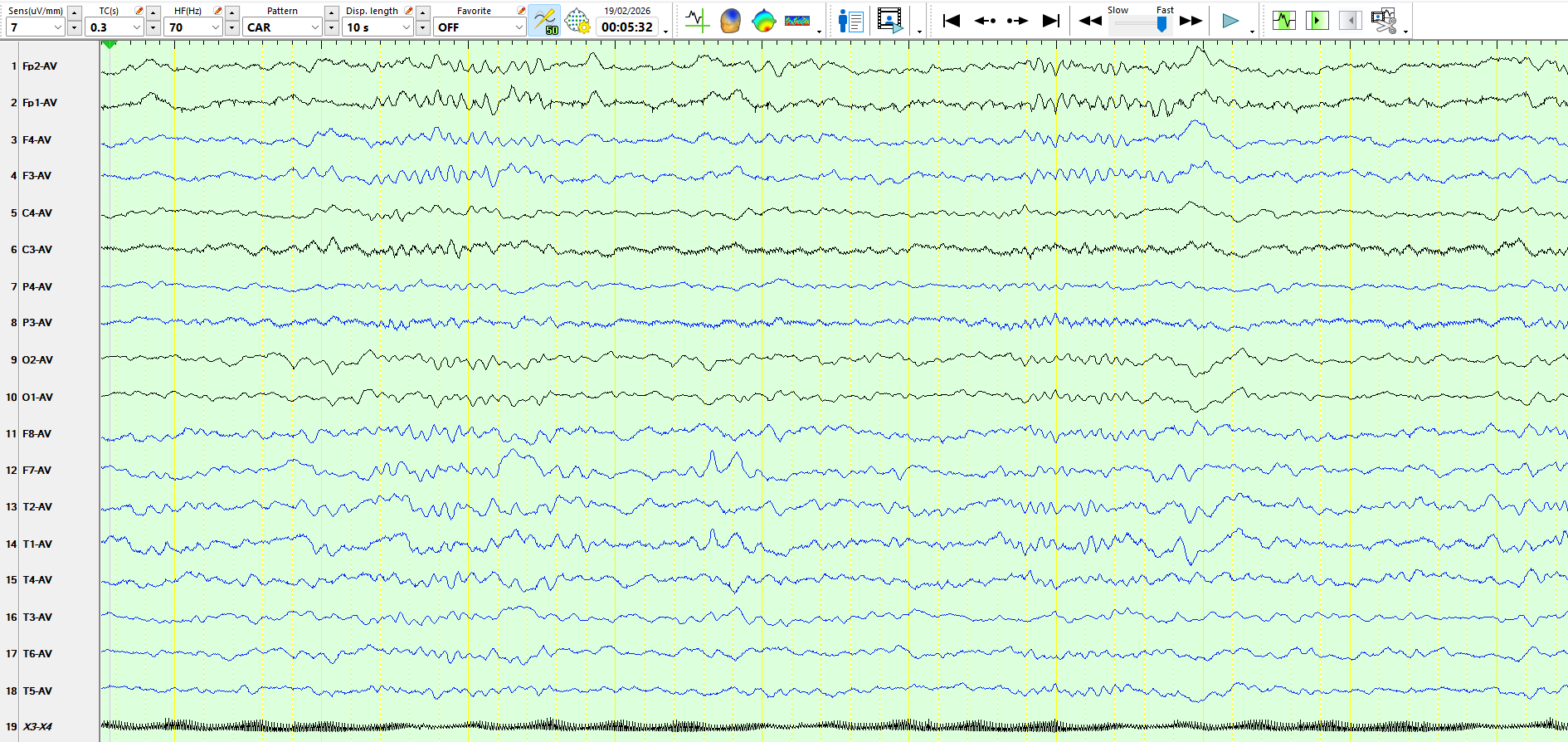Open the 3D head voltage map

click(x=730, y=21)
